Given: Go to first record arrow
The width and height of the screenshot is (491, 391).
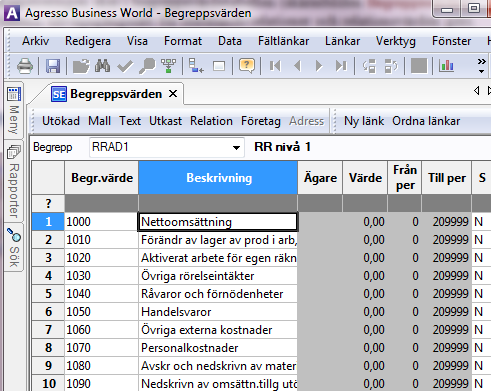Looking at the screenshot, I should (x=275, y=66).
